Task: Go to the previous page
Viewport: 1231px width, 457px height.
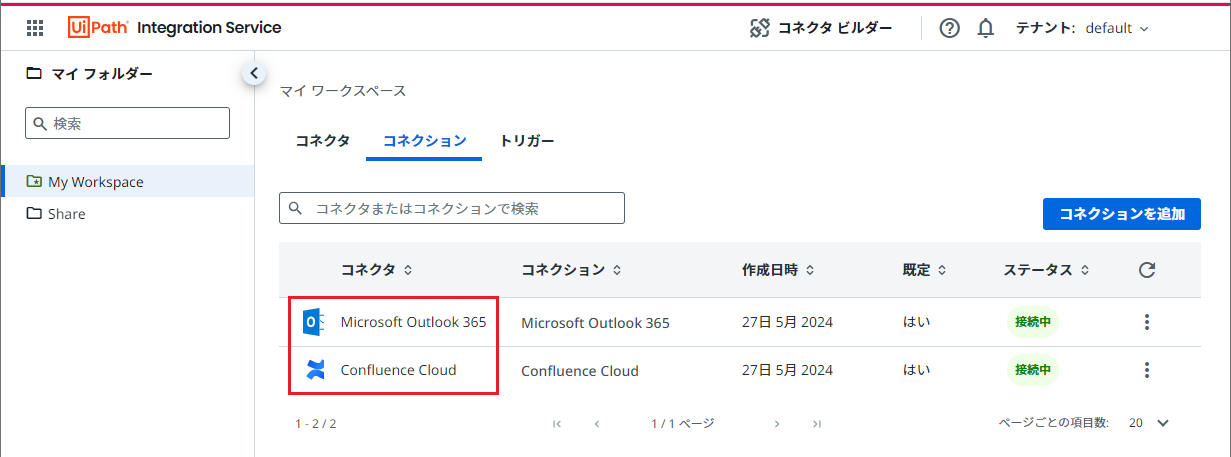Action: click(597, 424)
